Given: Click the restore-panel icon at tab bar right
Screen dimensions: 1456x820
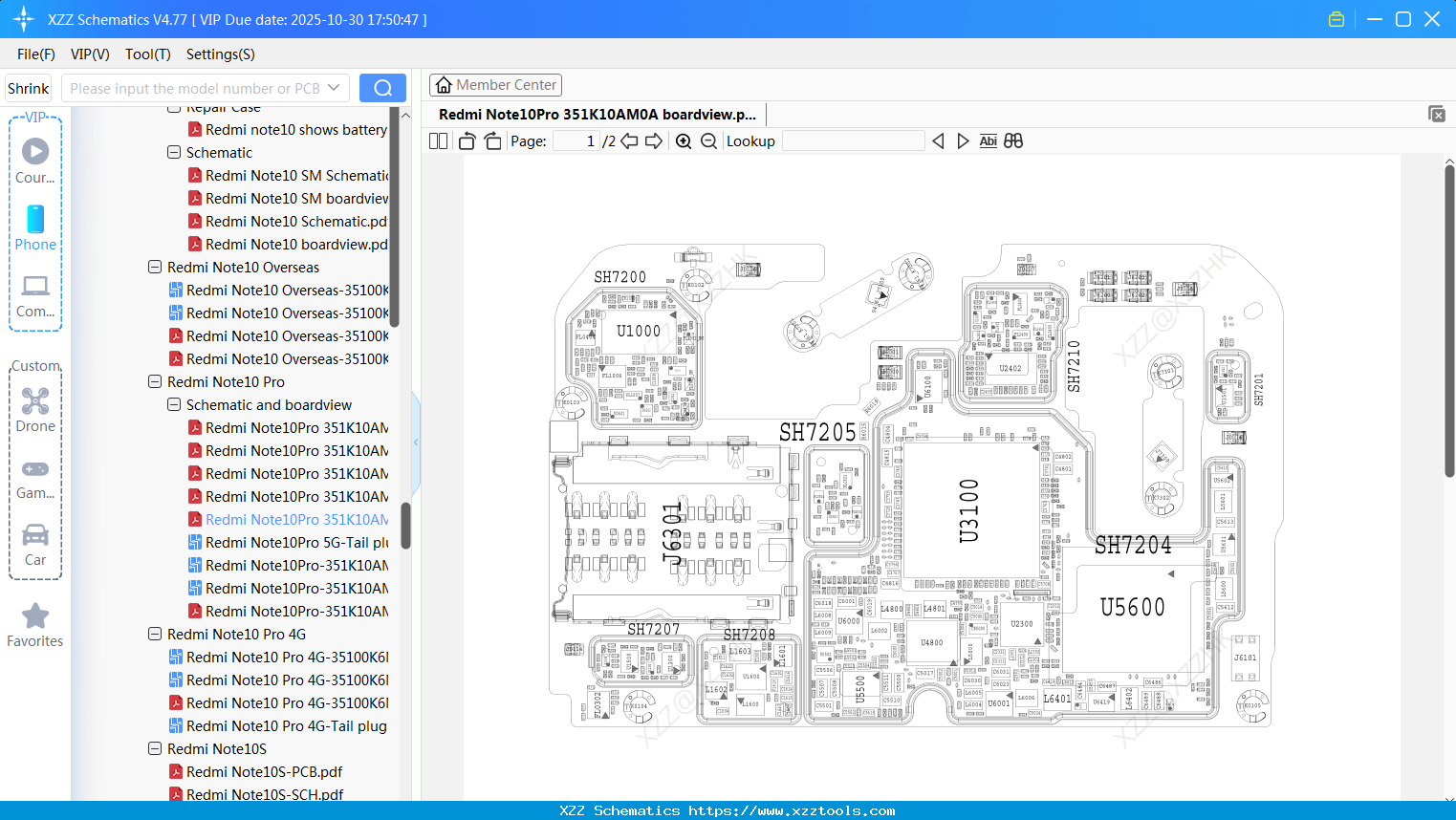Looking at the screenshot, I should point(1437,114).
